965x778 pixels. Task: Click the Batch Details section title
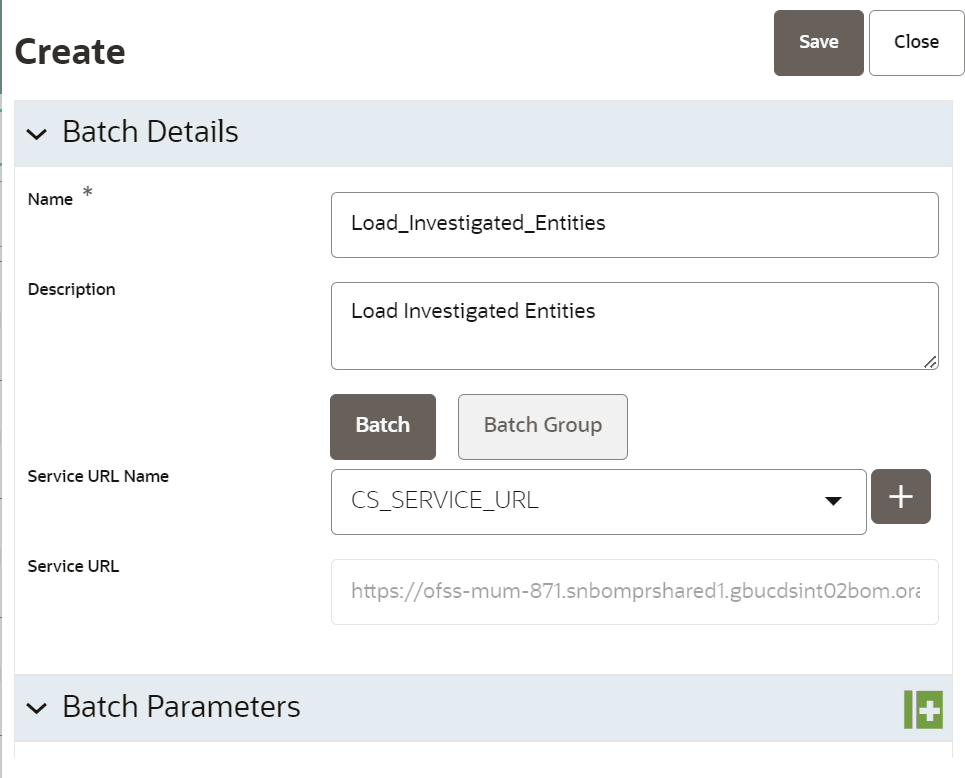pos(150,132)
